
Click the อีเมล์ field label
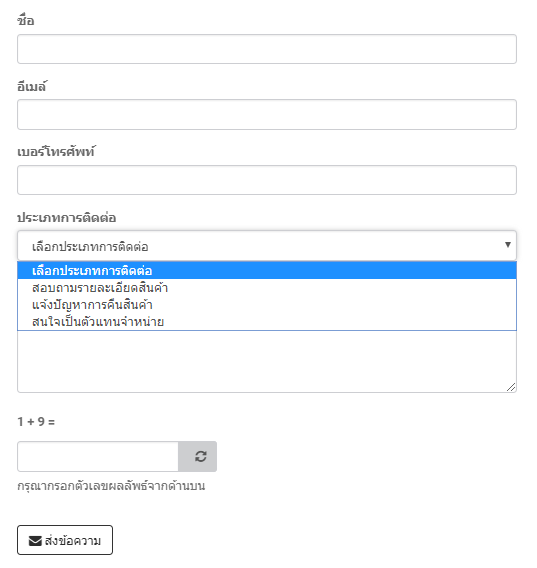tap(32, 86)
